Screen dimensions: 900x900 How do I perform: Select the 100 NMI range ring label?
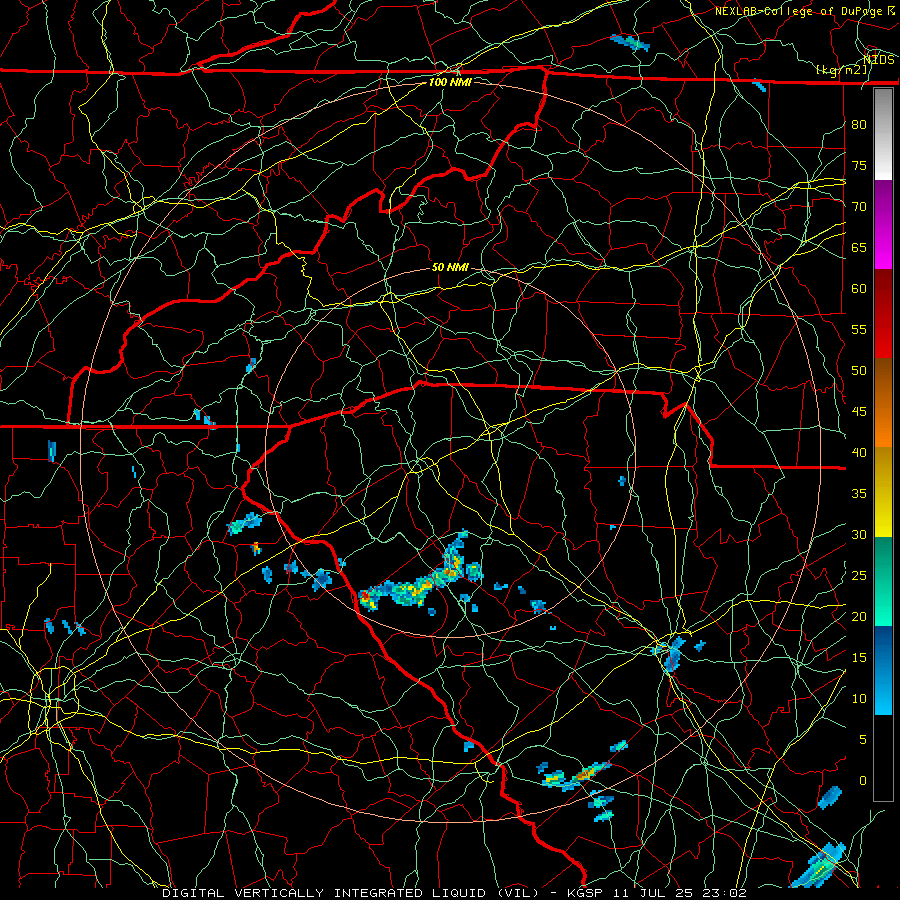click(x=450, y=82)
